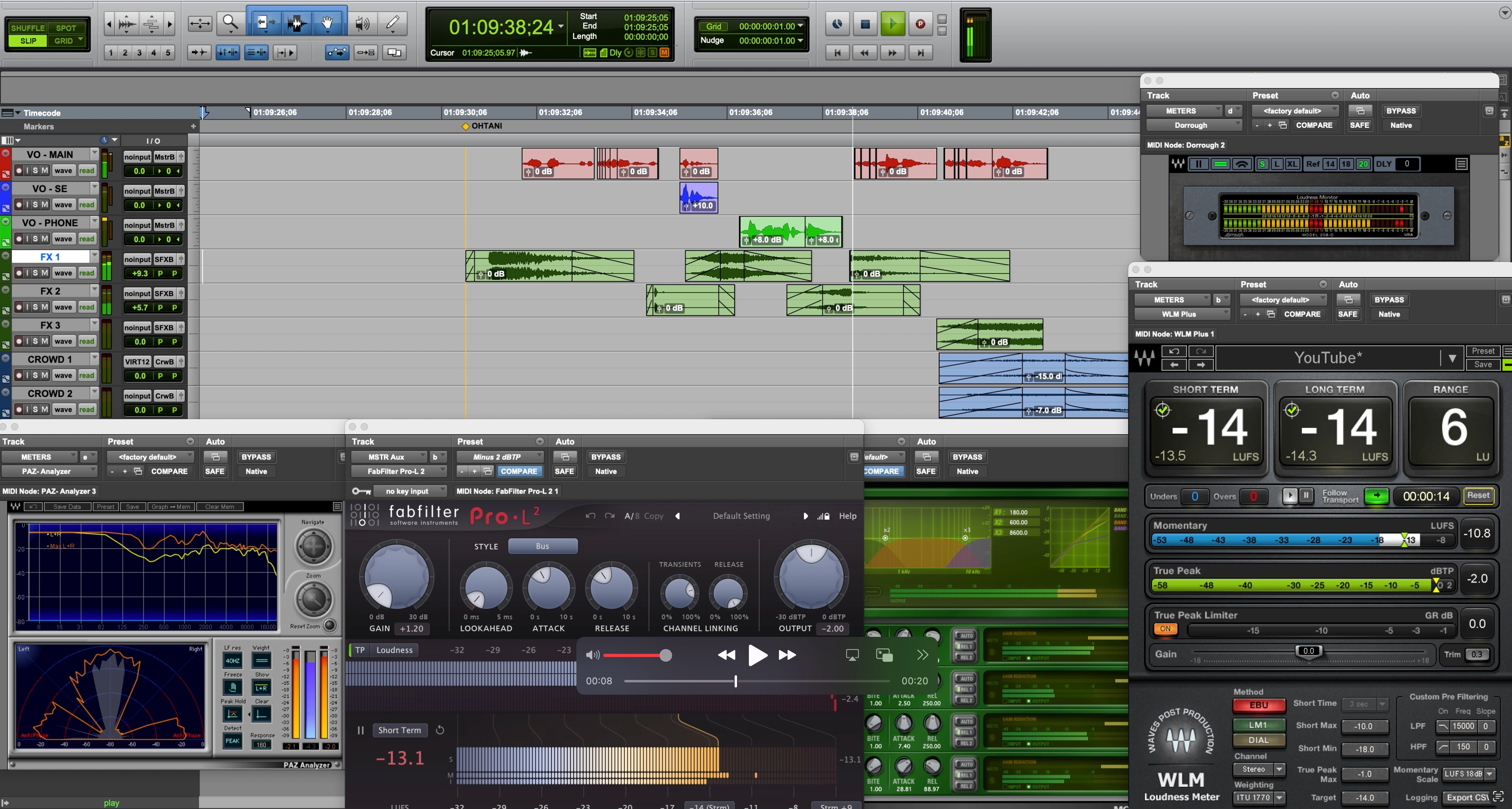The image size is (1512, 809).
Task: Solo the VO - MAIN track
Action: pyautogui.click(x=35, y=171)
